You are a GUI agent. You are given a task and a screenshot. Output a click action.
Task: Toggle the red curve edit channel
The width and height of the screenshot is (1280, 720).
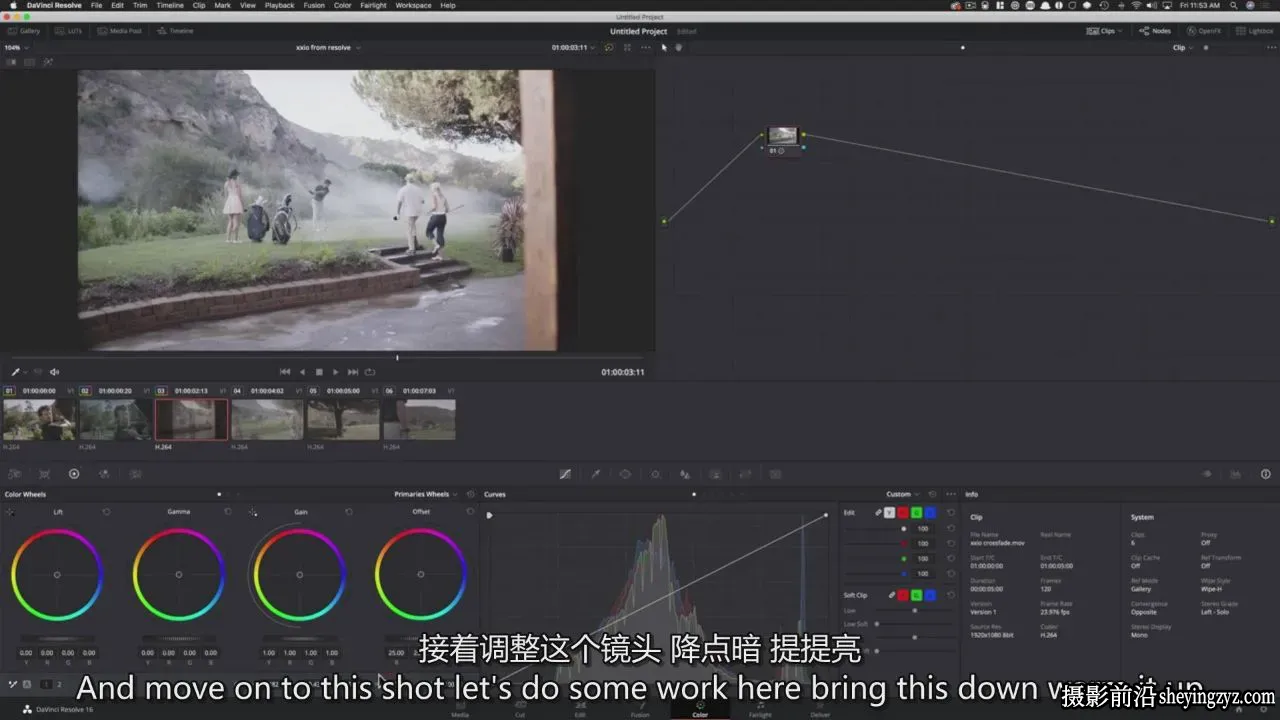pos(902,513)
